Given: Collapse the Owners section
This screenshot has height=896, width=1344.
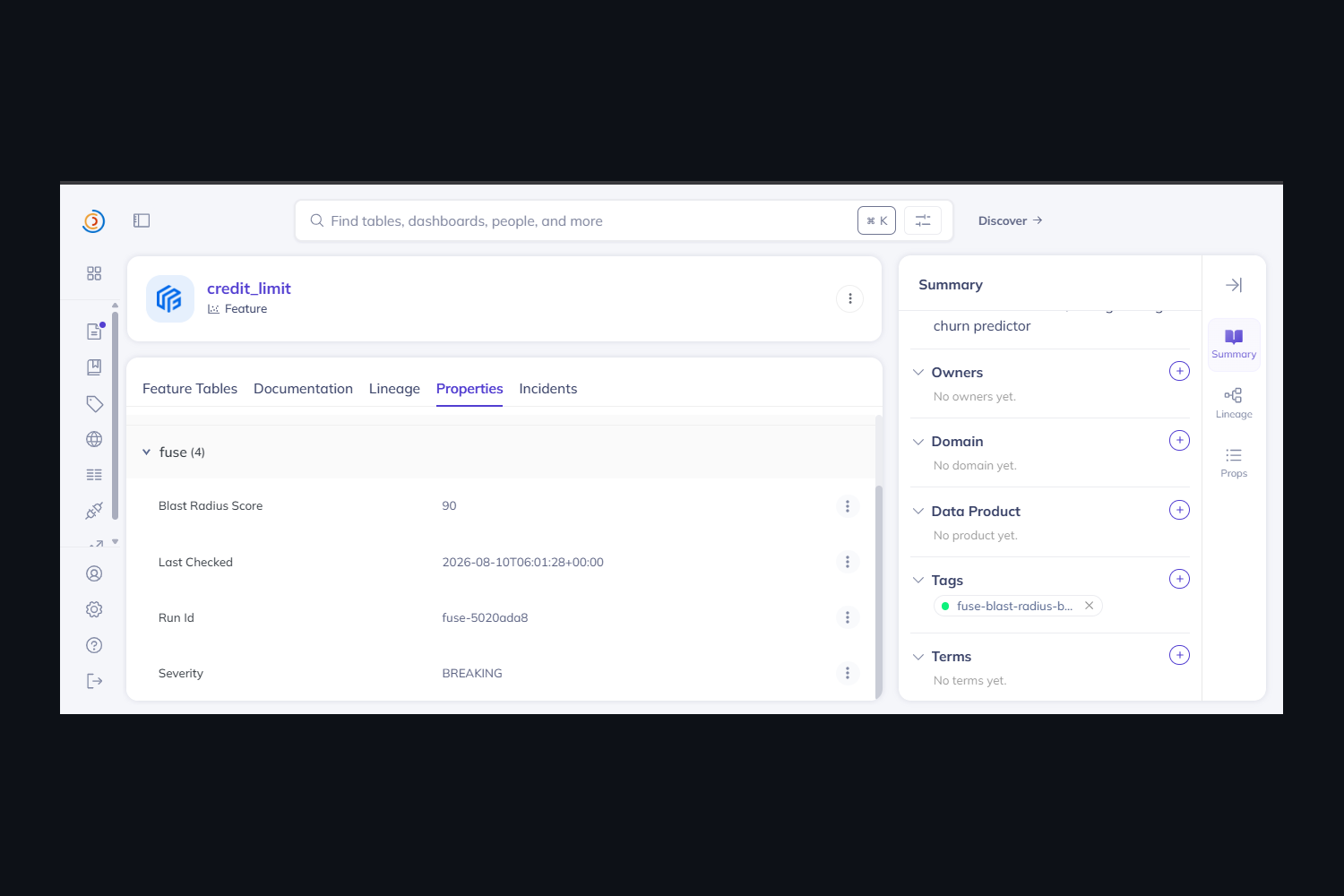Looking at the screenshot, I should 918,372.
